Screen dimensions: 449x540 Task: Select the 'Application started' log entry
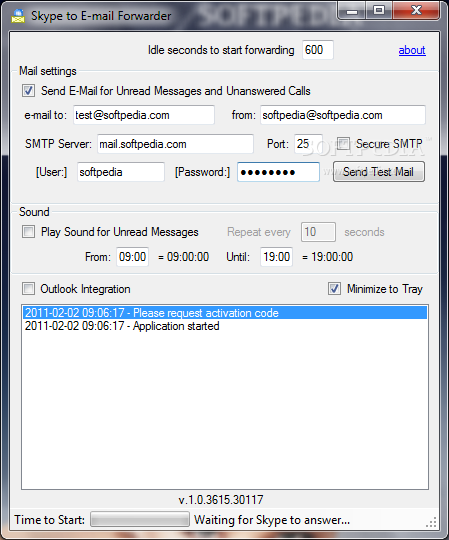[225, 326]
